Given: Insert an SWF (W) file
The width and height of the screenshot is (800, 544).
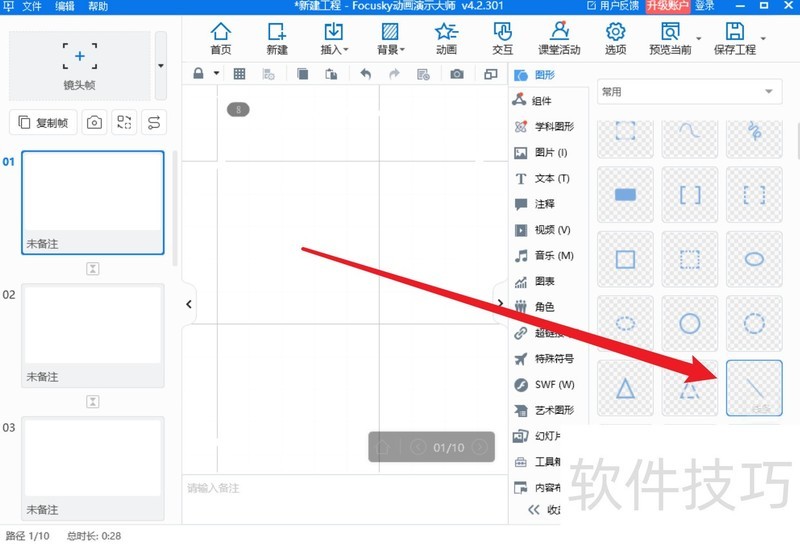Looking at the screenshot, I should [544, 384].
